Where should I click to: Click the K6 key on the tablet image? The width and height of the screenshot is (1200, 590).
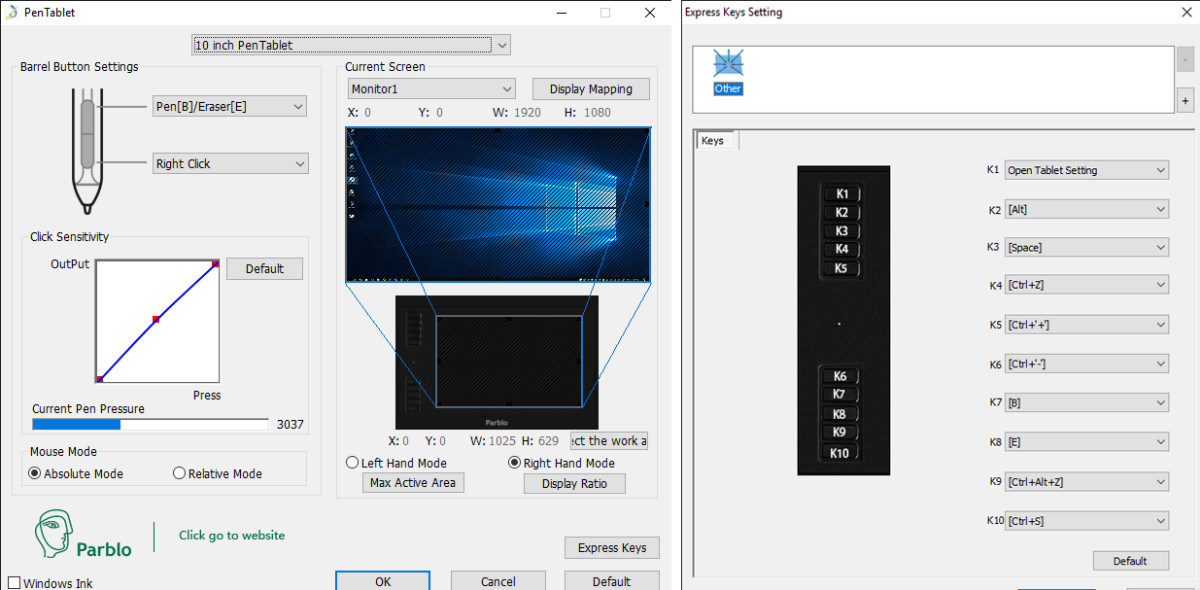click(840, 376)
